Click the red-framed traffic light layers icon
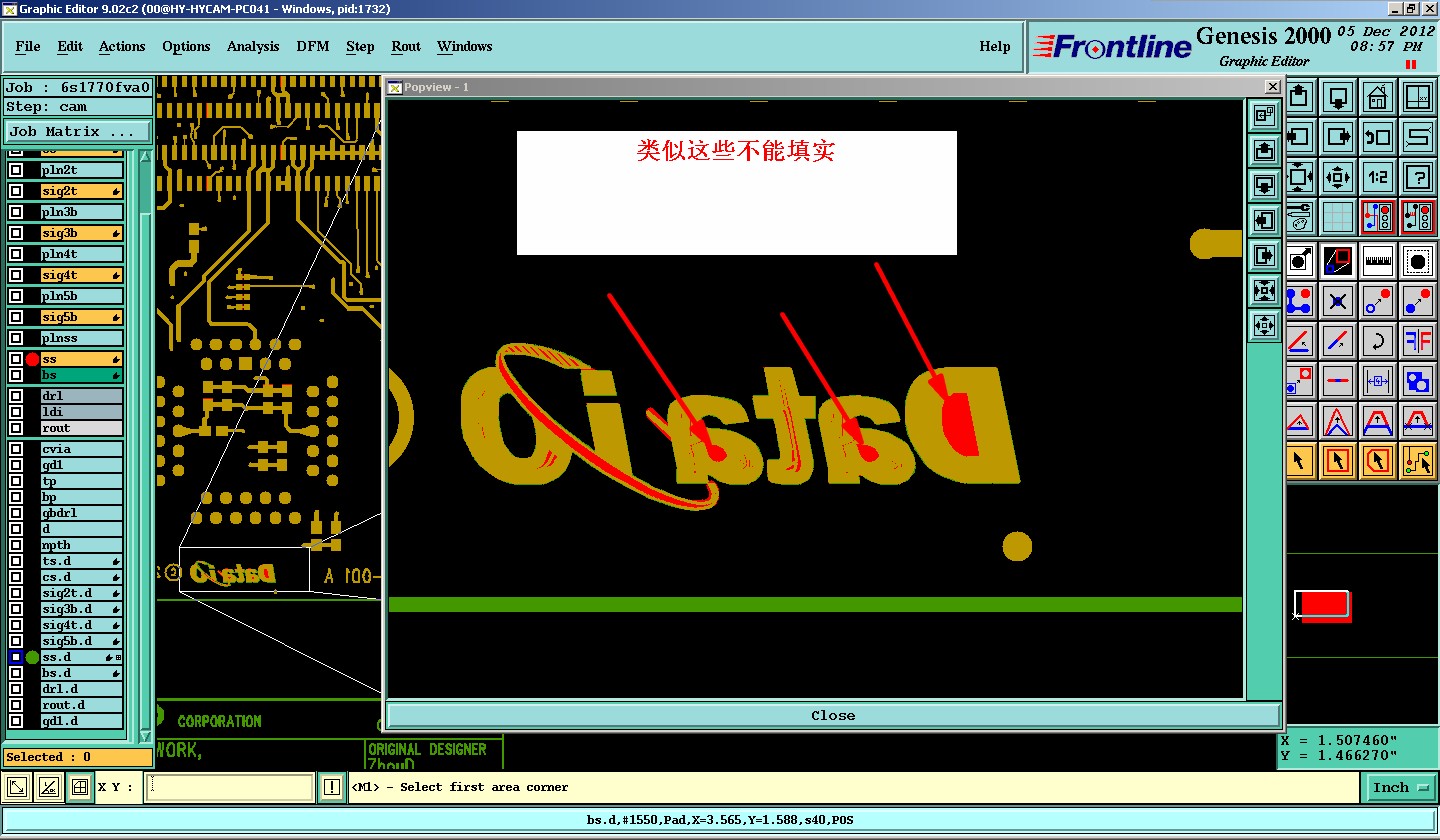 click(x=1377, y=216)
